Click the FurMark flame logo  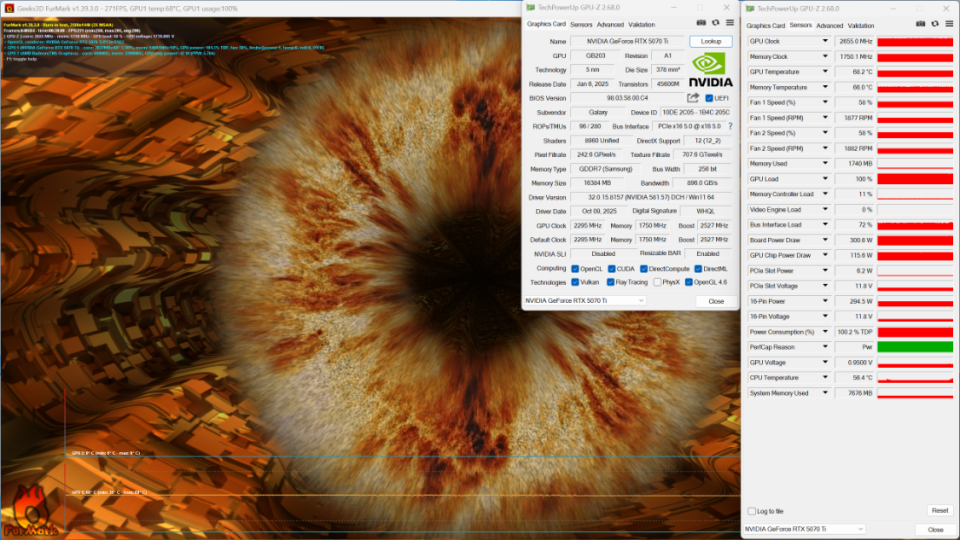click(x=29, y=512)
